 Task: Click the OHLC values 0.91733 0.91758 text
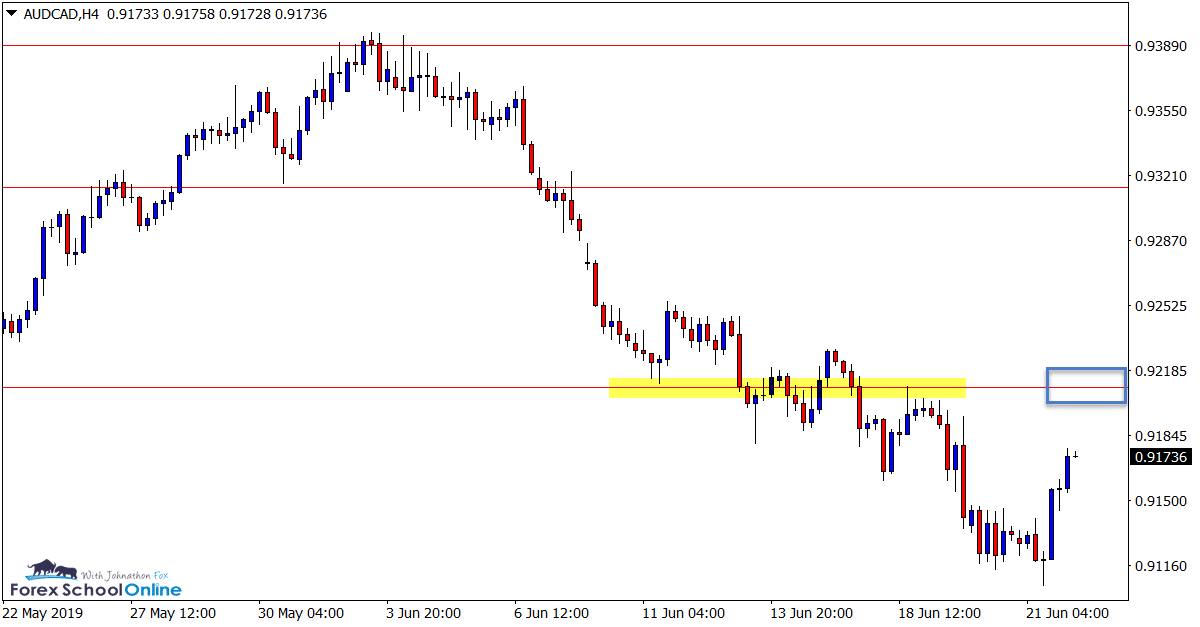(160, 15)
